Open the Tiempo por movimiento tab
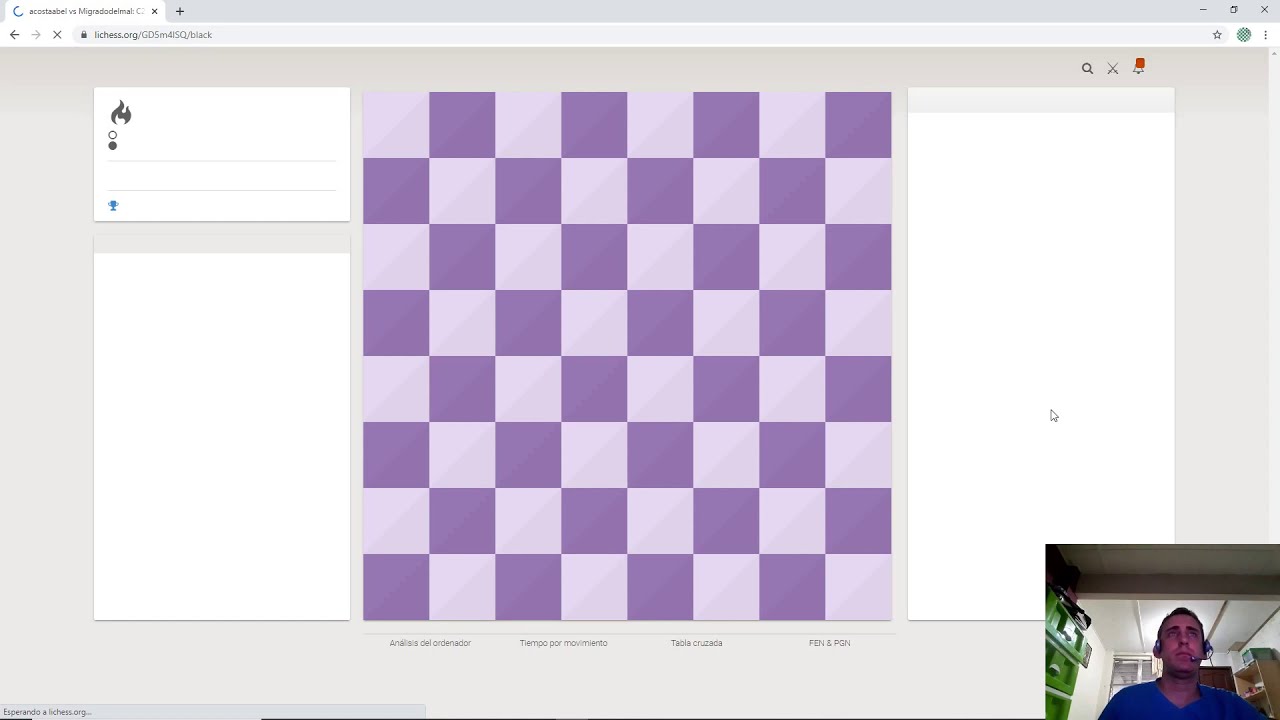The image size is (1280, 720). [x=563, y=643]
